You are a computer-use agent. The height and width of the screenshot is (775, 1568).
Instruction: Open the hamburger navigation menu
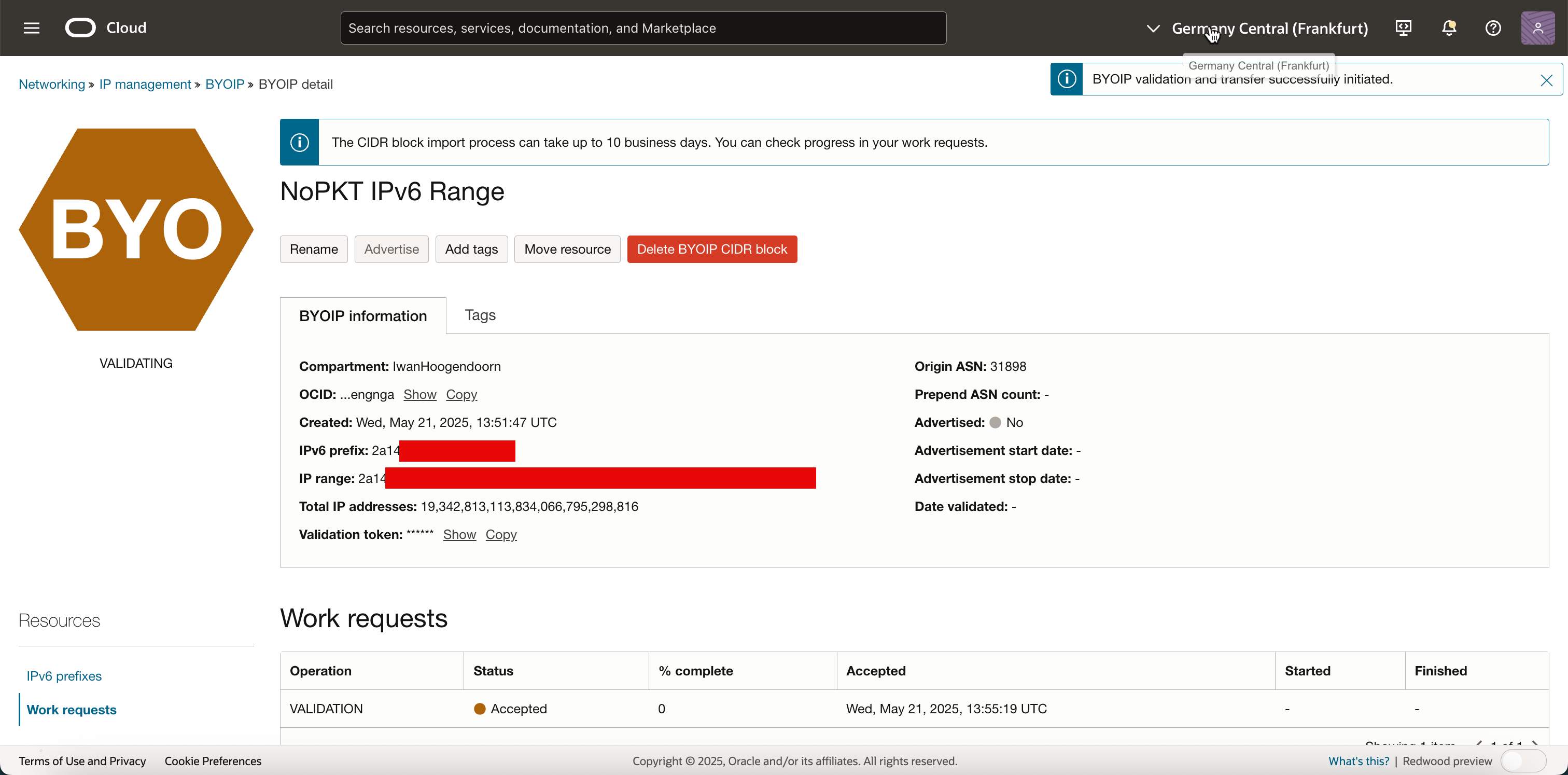coord(32,28)
